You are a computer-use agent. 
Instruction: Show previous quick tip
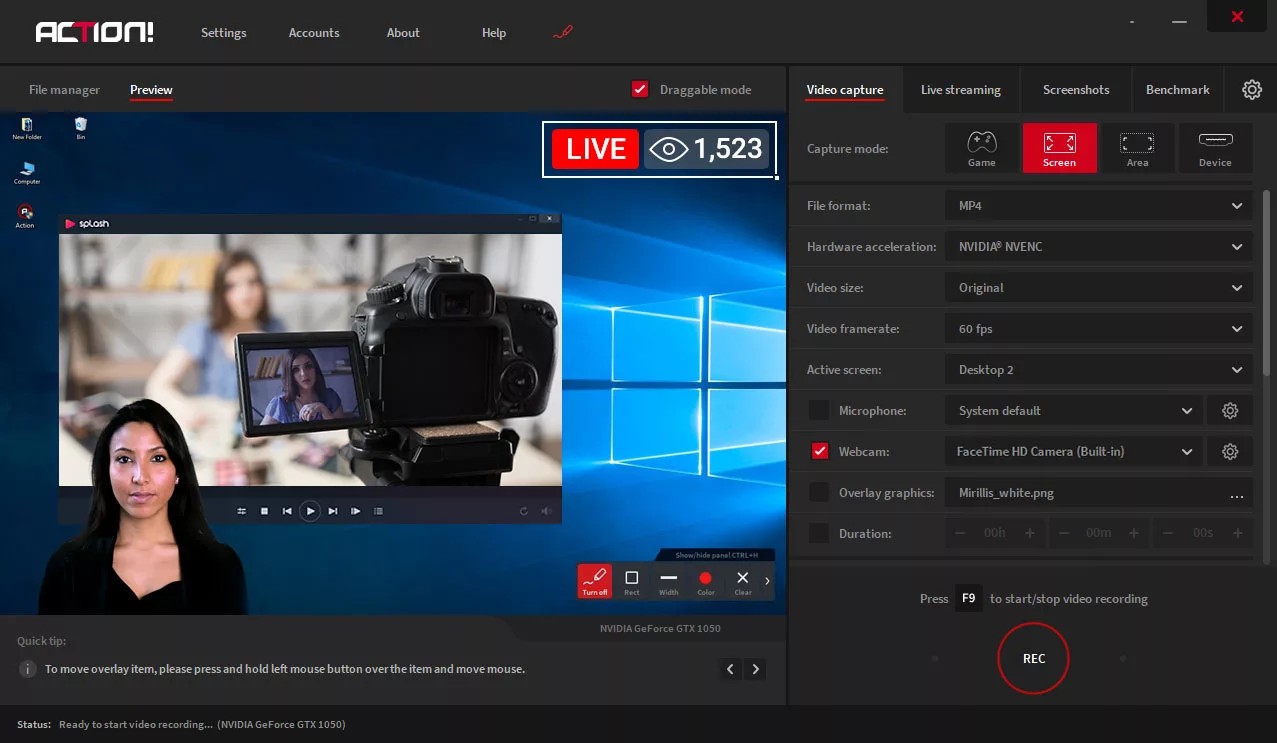tap(731, 669)
